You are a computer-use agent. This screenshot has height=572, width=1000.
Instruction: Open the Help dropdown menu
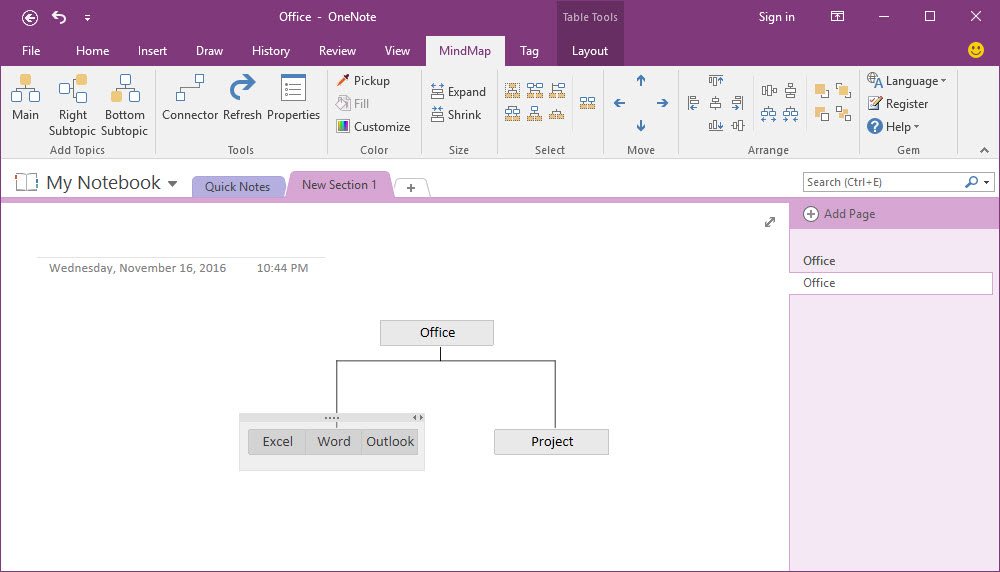pyautogui.click(x=893, y=126)
